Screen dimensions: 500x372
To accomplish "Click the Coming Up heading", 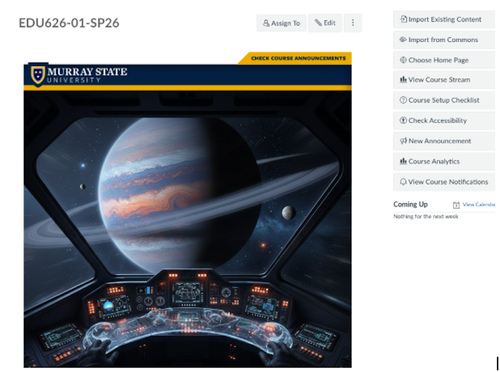I will point(410,204).
